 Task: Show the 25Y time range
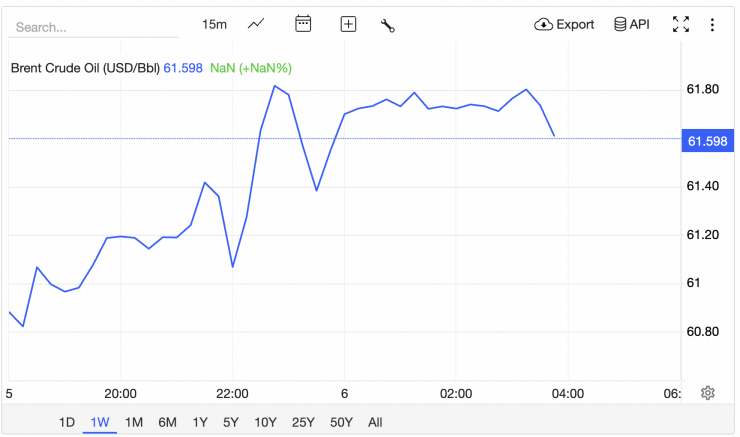coord(302,422)
